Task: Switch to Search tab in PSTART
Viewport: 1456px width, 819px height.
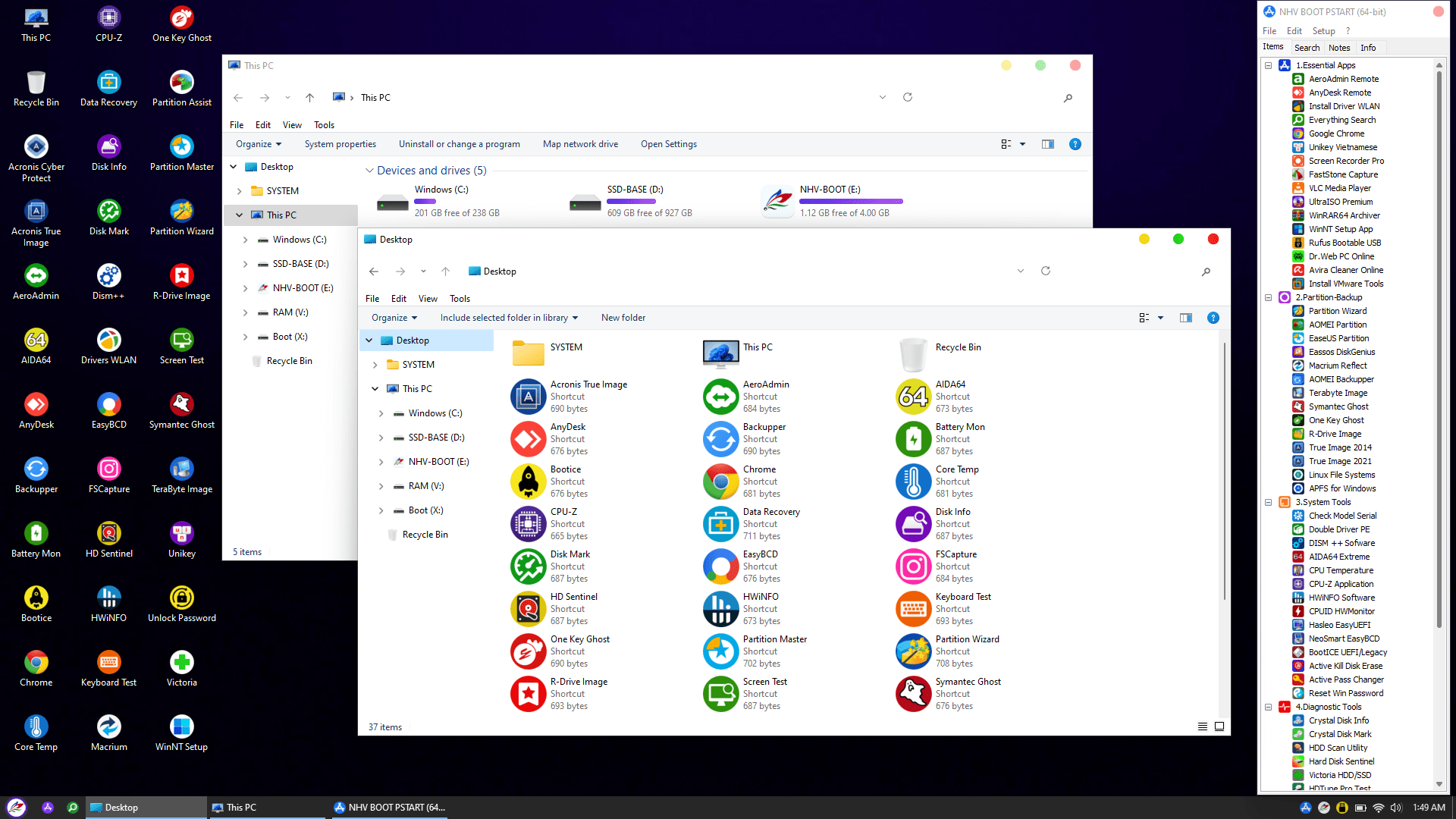Action: pyautogui.click(x=1307, y=48)
